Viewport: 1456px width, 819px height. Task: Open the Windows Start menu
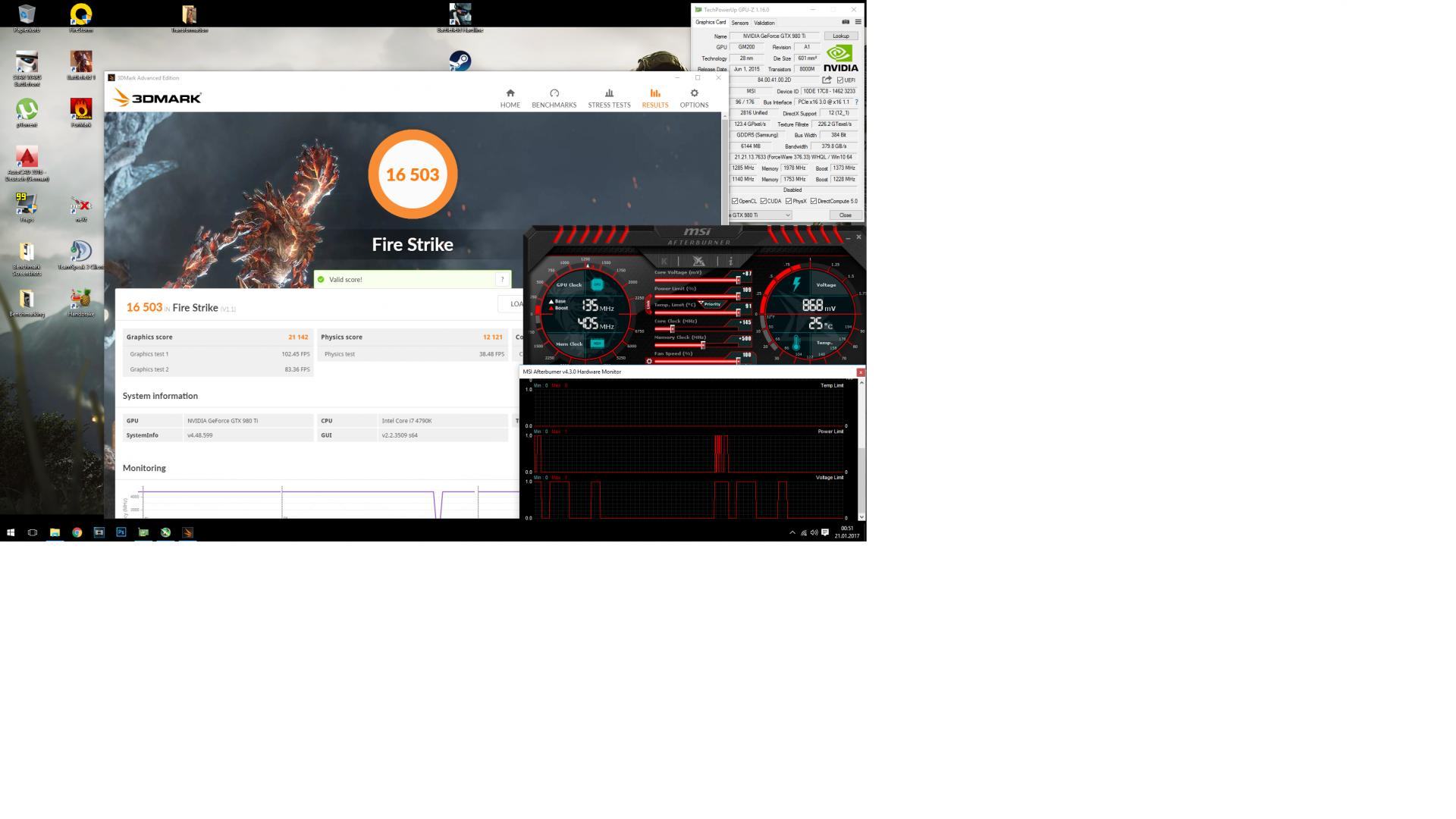point(11,532)
